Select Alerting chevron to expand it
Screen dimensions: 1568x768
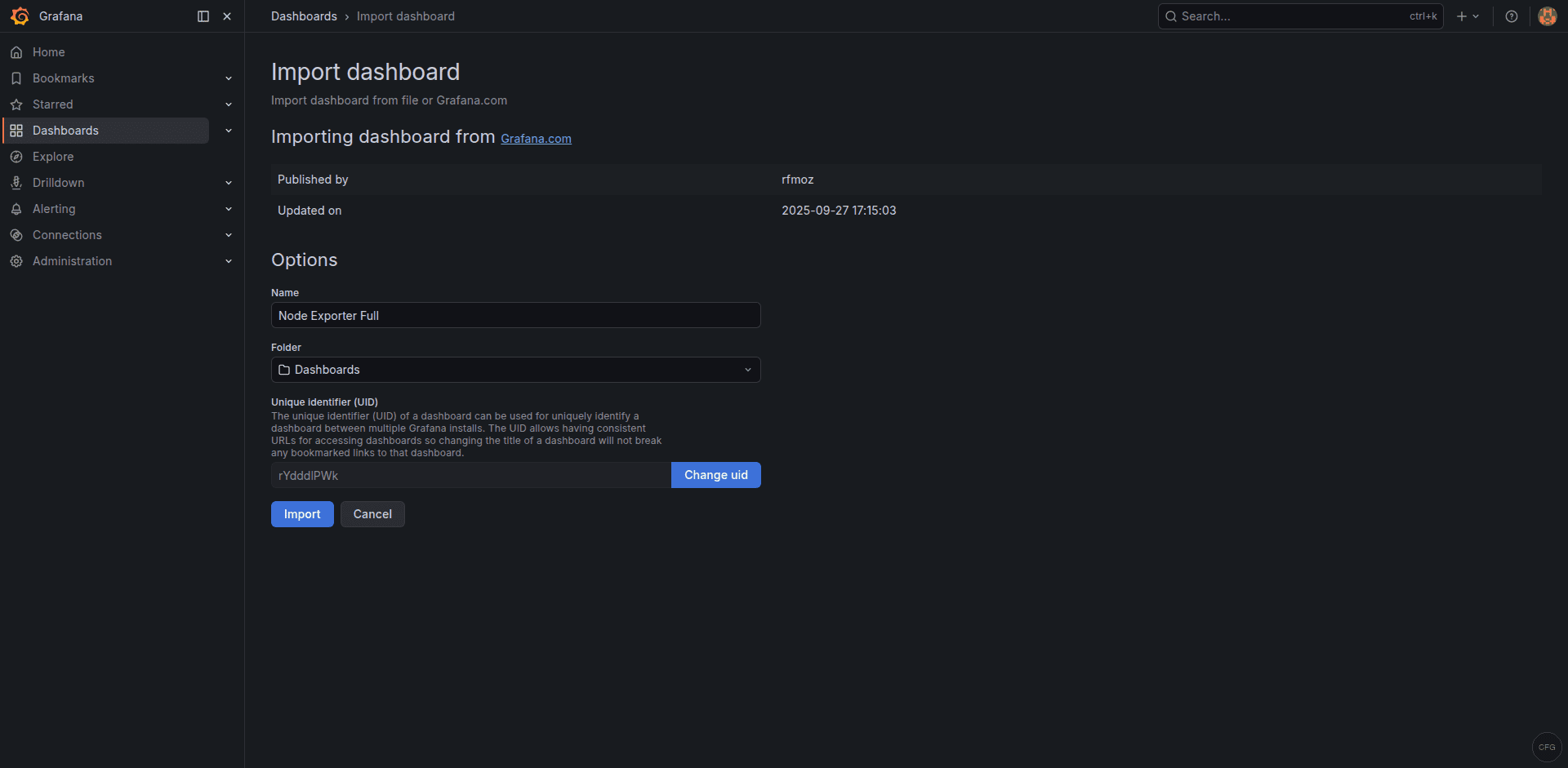pyautogui.click(x=229, y=208)
